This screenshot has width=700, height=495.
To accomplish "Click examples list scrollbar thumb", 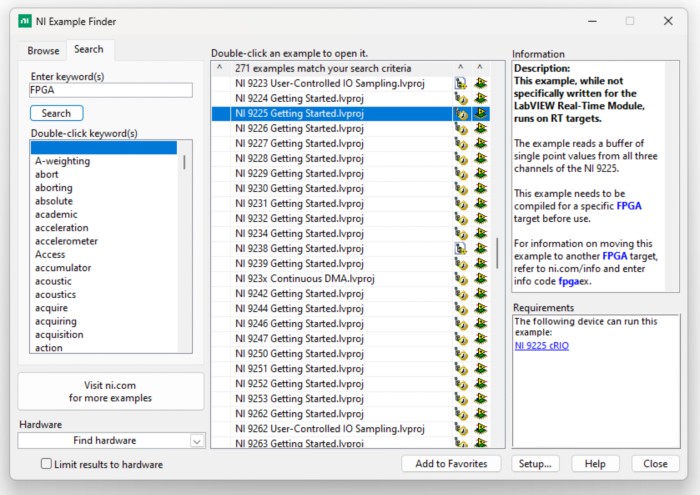I will (497, 253).
